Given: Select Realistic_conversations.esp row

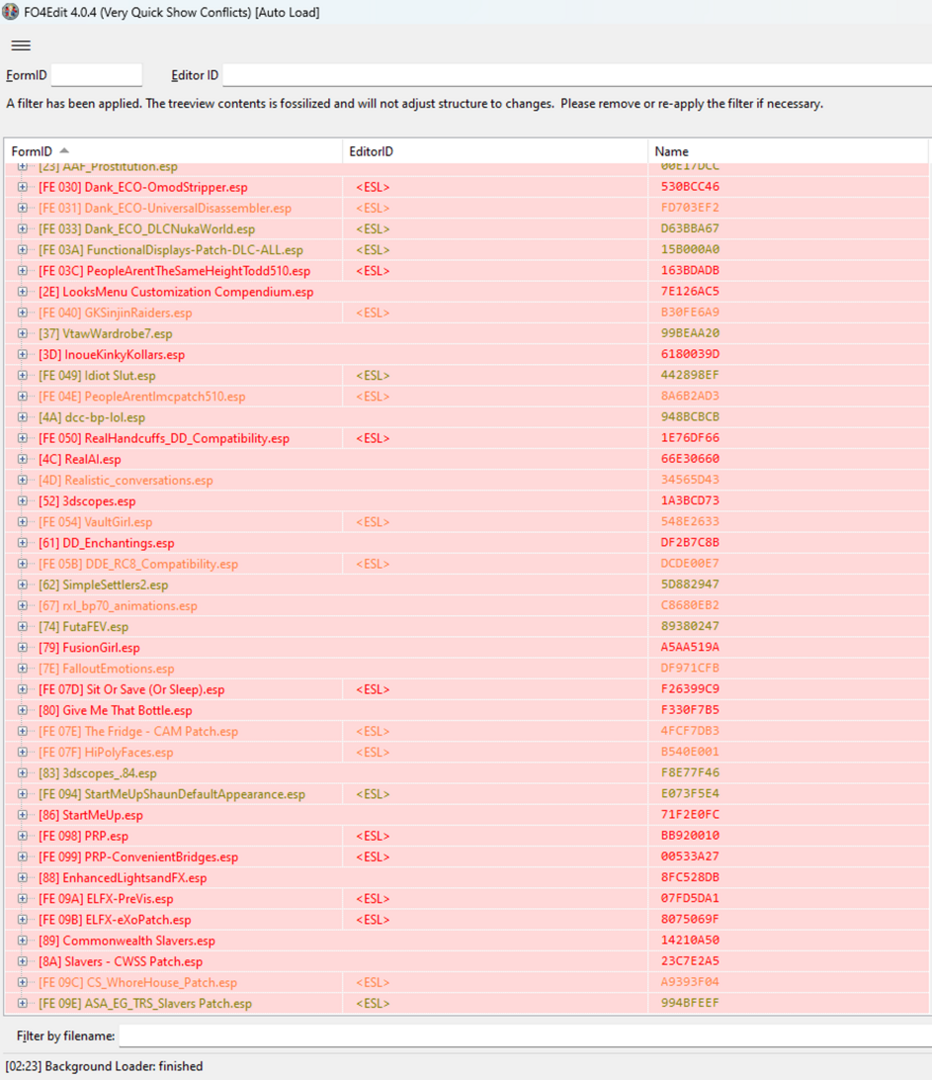Looking at the screenshot, I should coord(466,479).
